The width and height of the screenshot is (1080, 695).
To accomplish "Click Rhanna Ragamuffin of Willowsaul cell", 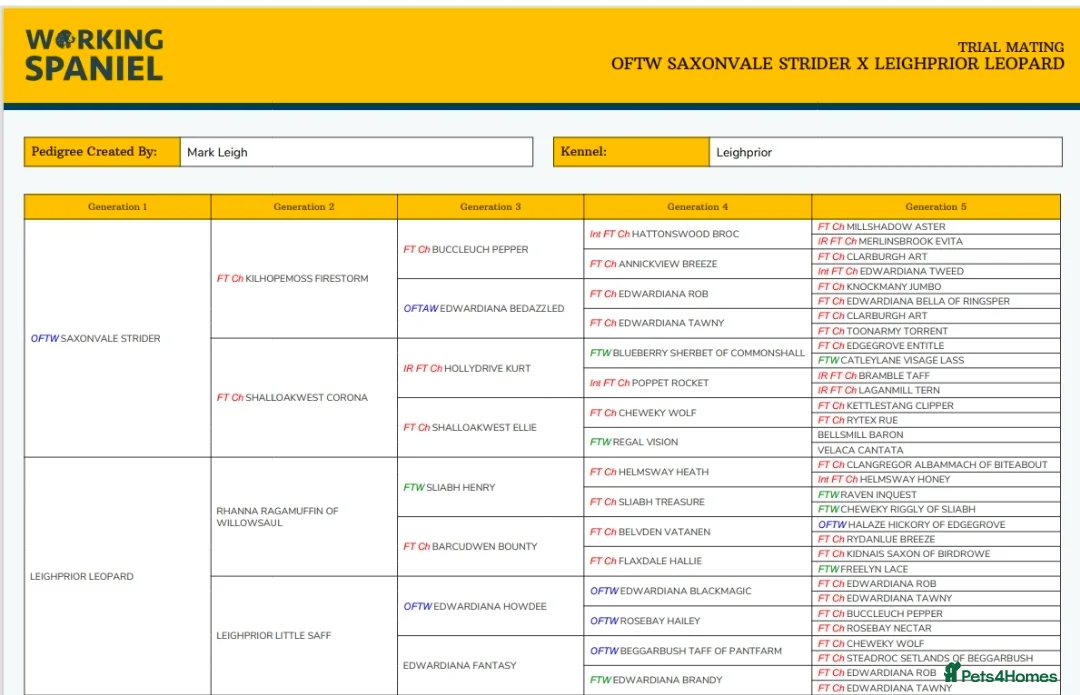I will (277, 516).
